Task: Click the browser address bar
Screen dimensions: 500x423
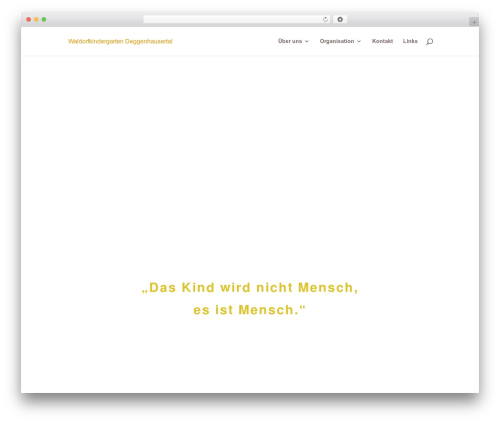Action: pyautogui.click(x=237, y=19)
